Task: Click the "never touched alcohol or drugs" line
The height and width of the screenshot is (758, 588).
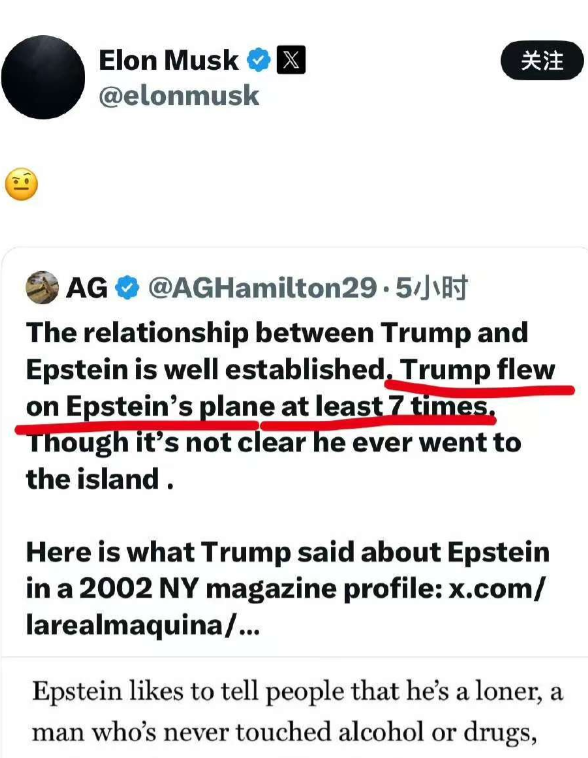Action: 284,732
